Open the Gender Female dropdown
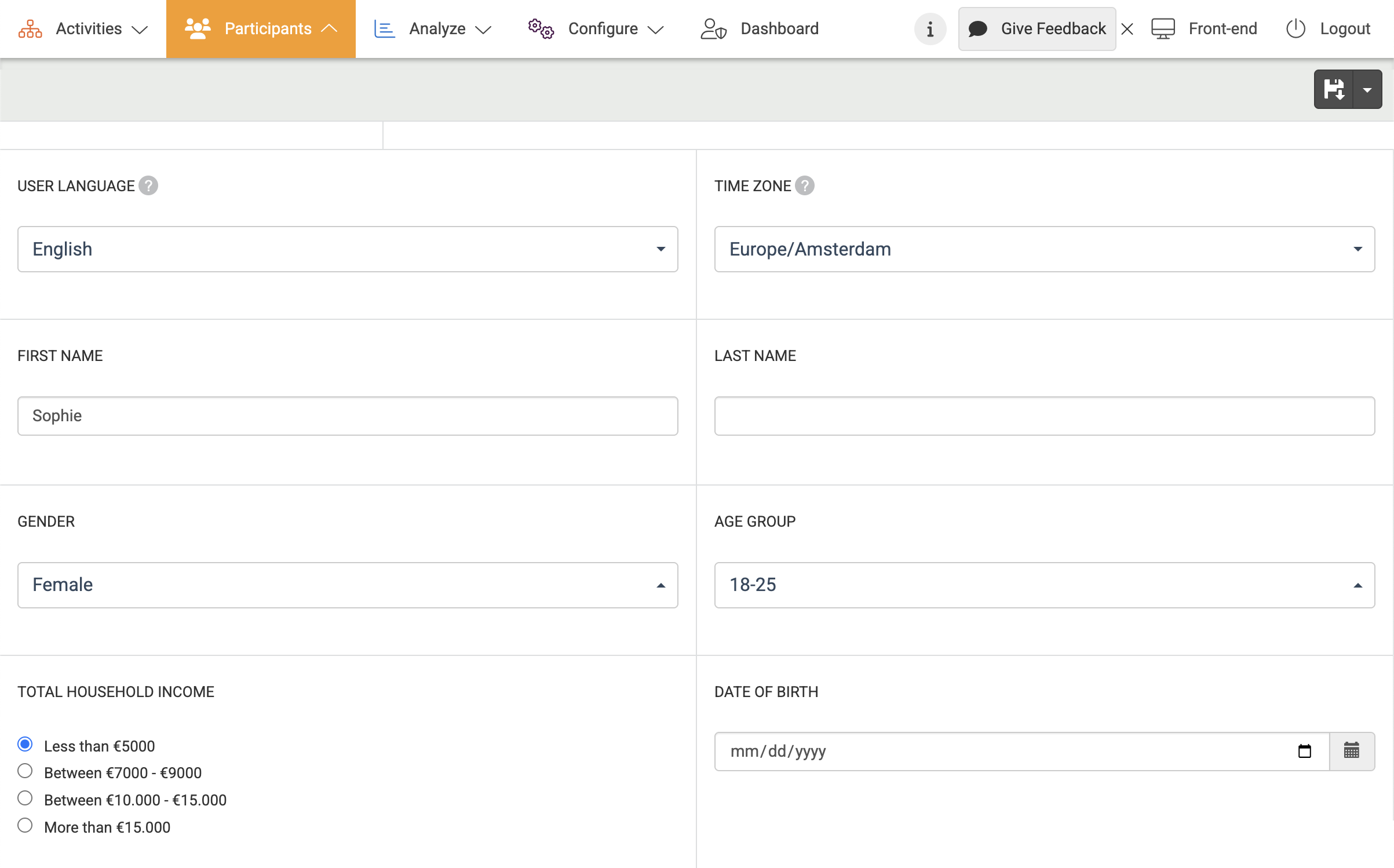The height and width of the screenshot is (868, 1394). click(348, 585)
